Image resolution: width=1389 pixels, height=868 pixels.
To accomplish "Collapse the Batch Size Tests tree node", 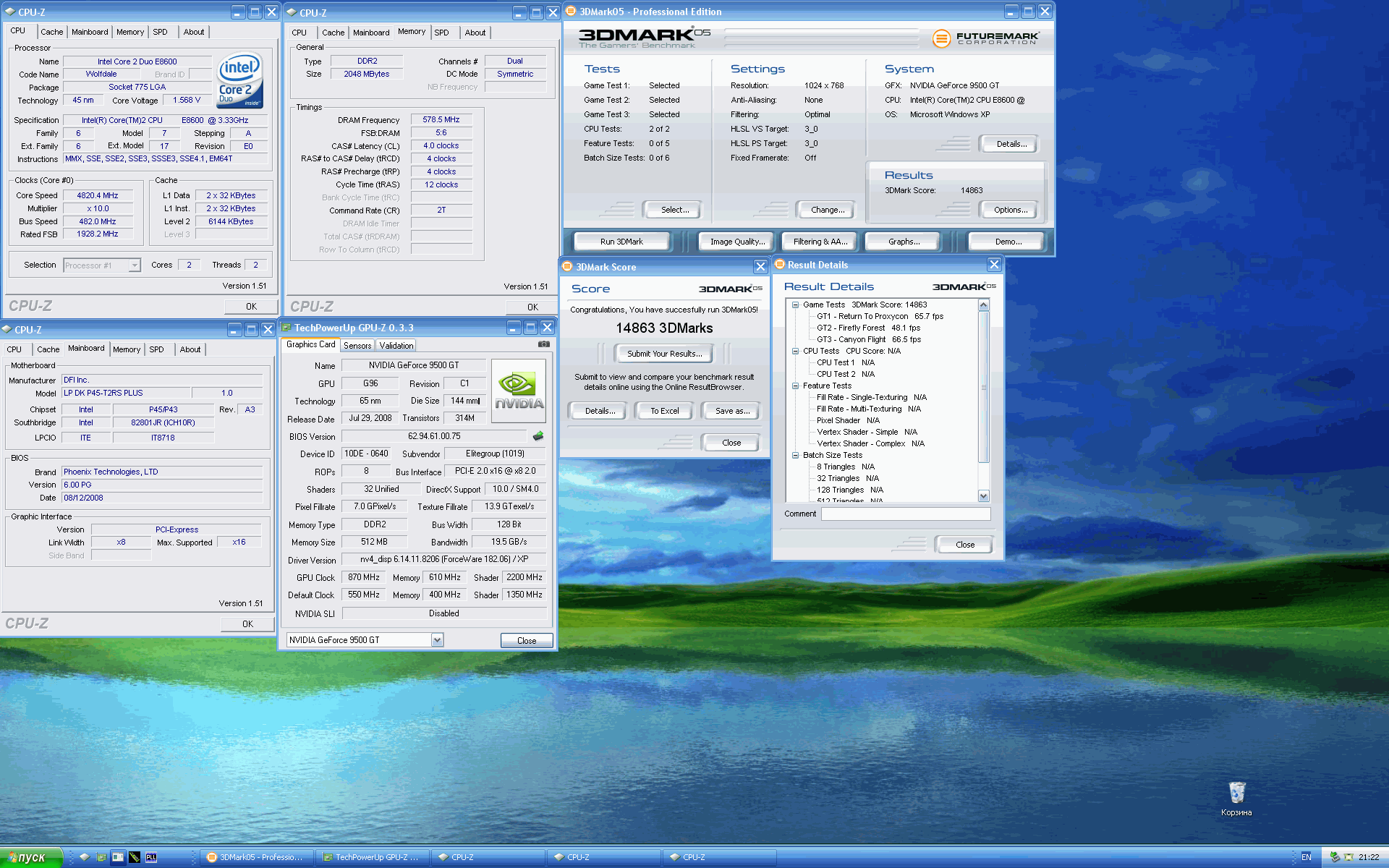I will [x=795, y=455].
